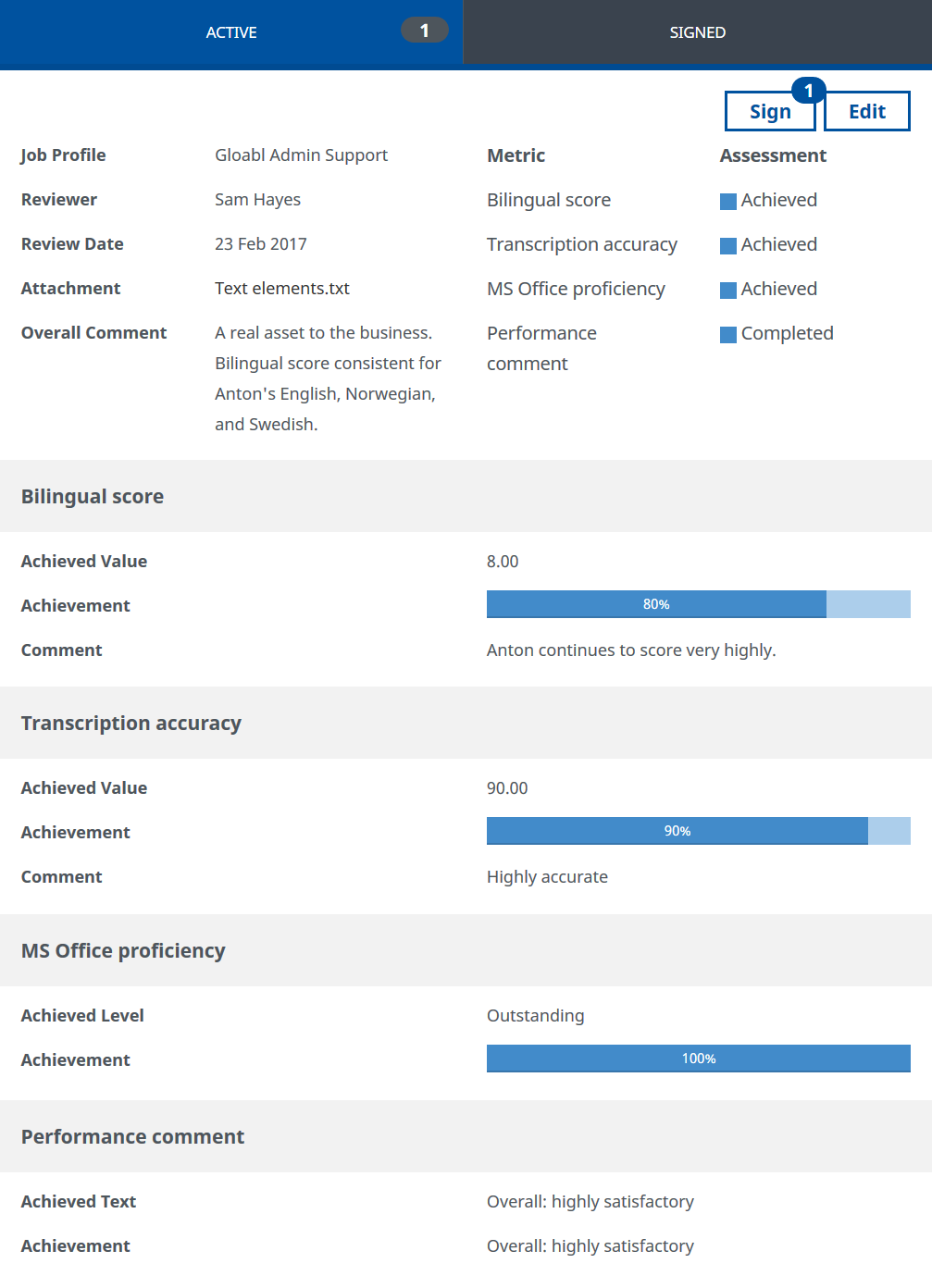Click MS Office proficiency Achieved status square

728,290
